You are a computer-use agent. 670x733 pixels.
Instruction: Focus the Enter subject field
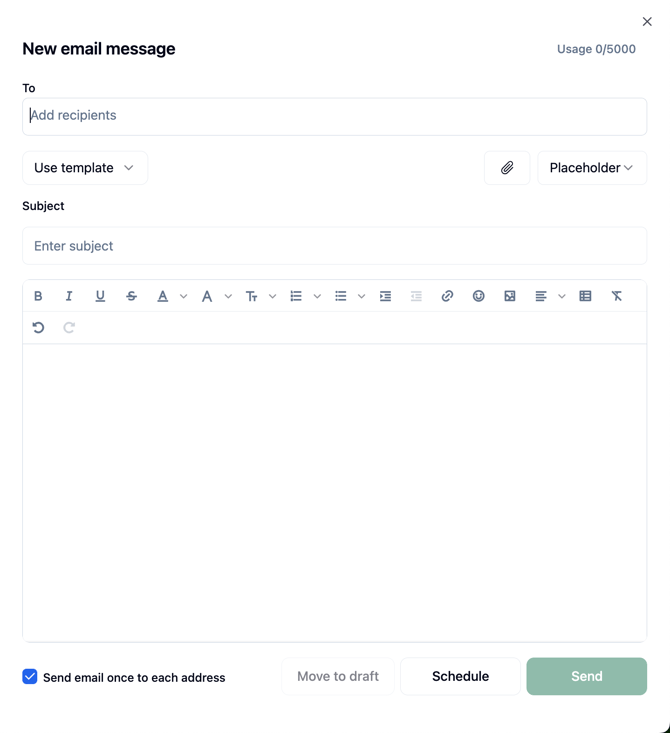point(334,246)
